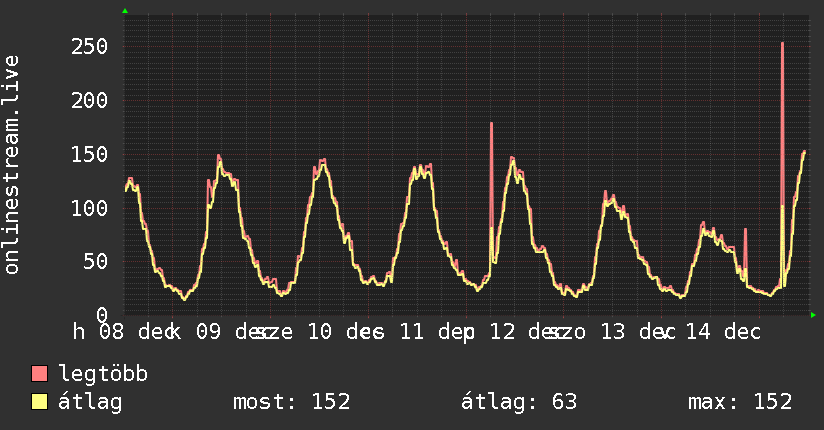The image size is (824, 430).
Task: Click the green arrow atop the y-axis
Action: 125,11
